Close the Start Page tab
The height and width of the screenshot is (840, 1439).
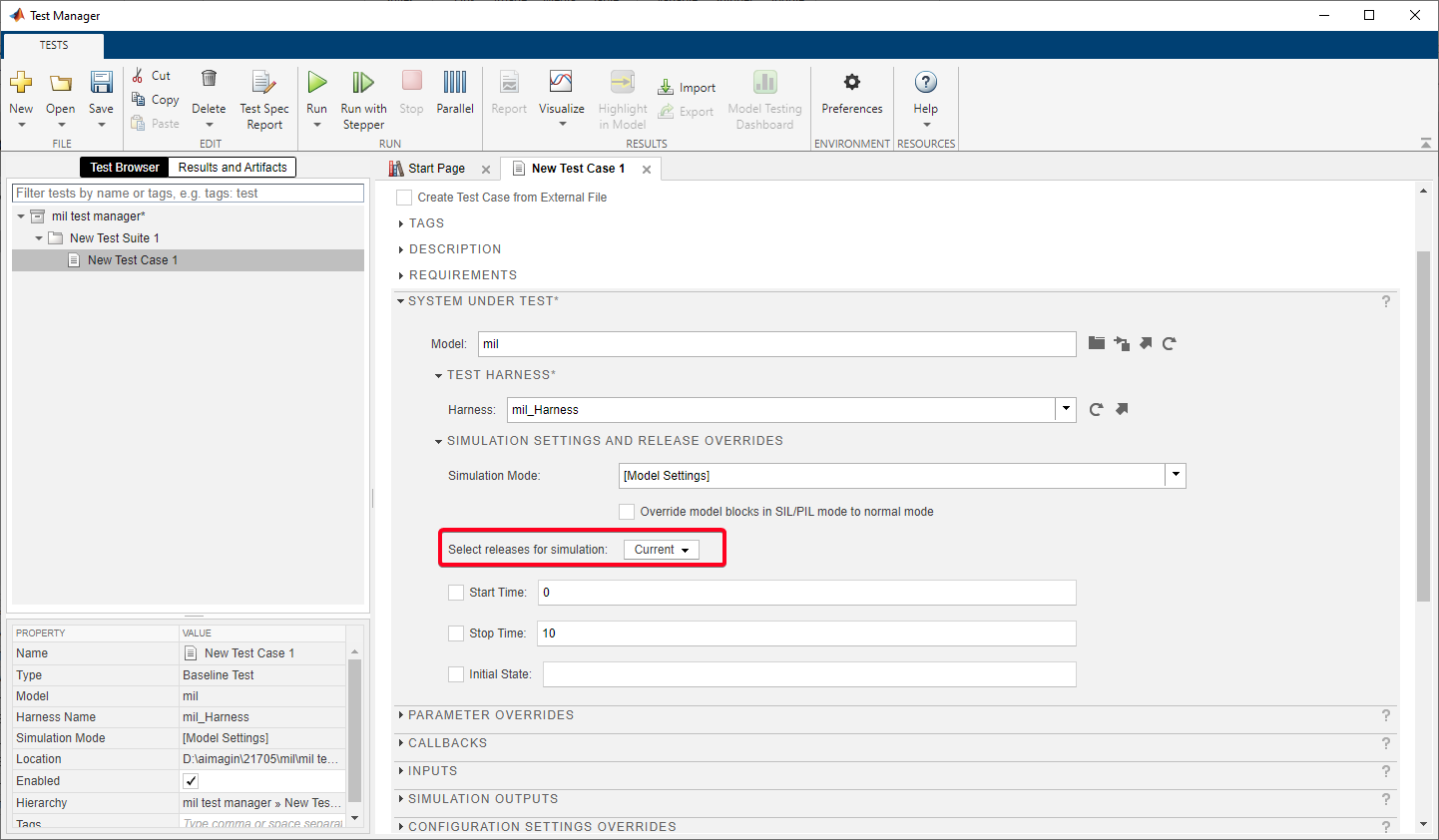point(486,170)
